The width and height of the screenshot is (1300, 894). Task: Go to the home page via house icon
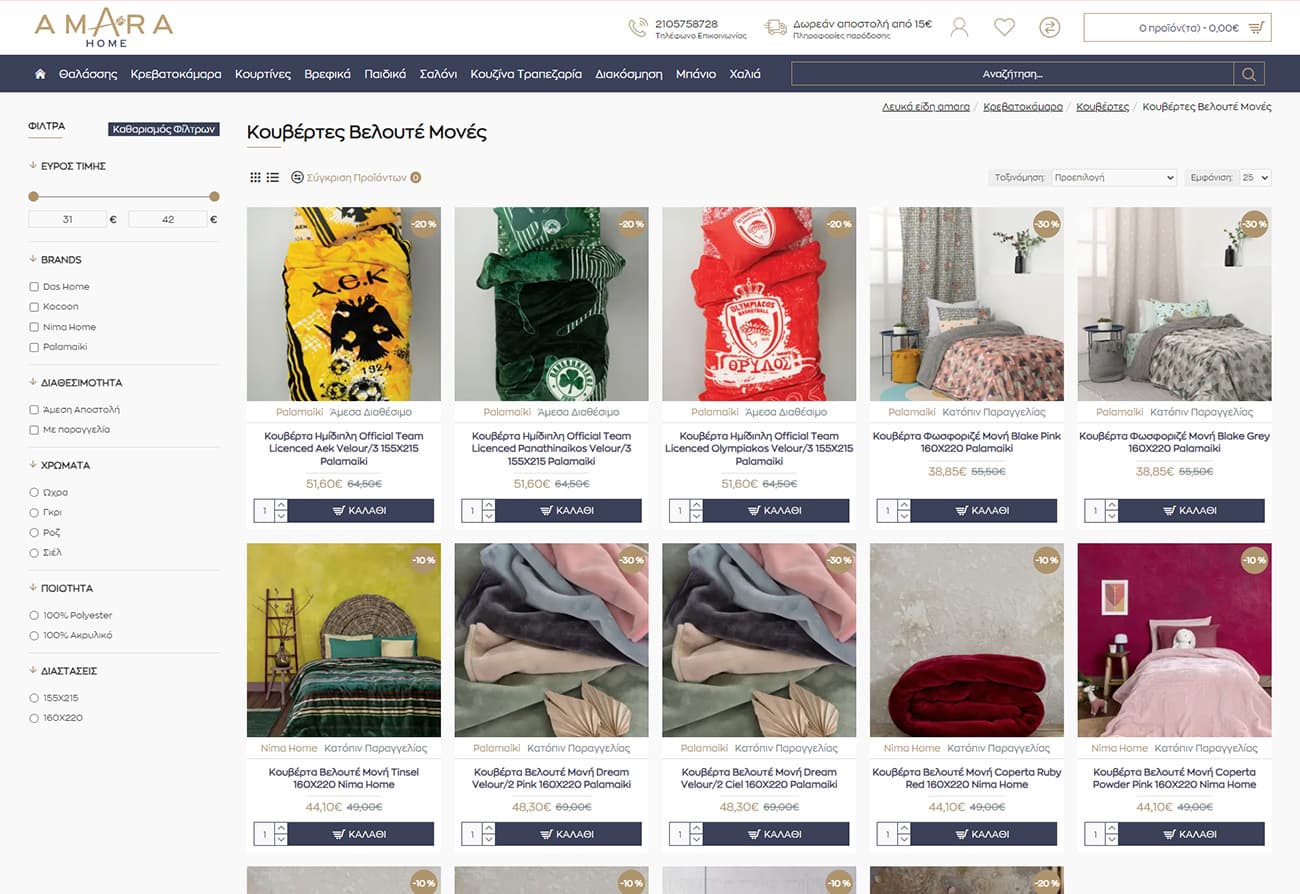pyautogui.click(x=40, y=74)
